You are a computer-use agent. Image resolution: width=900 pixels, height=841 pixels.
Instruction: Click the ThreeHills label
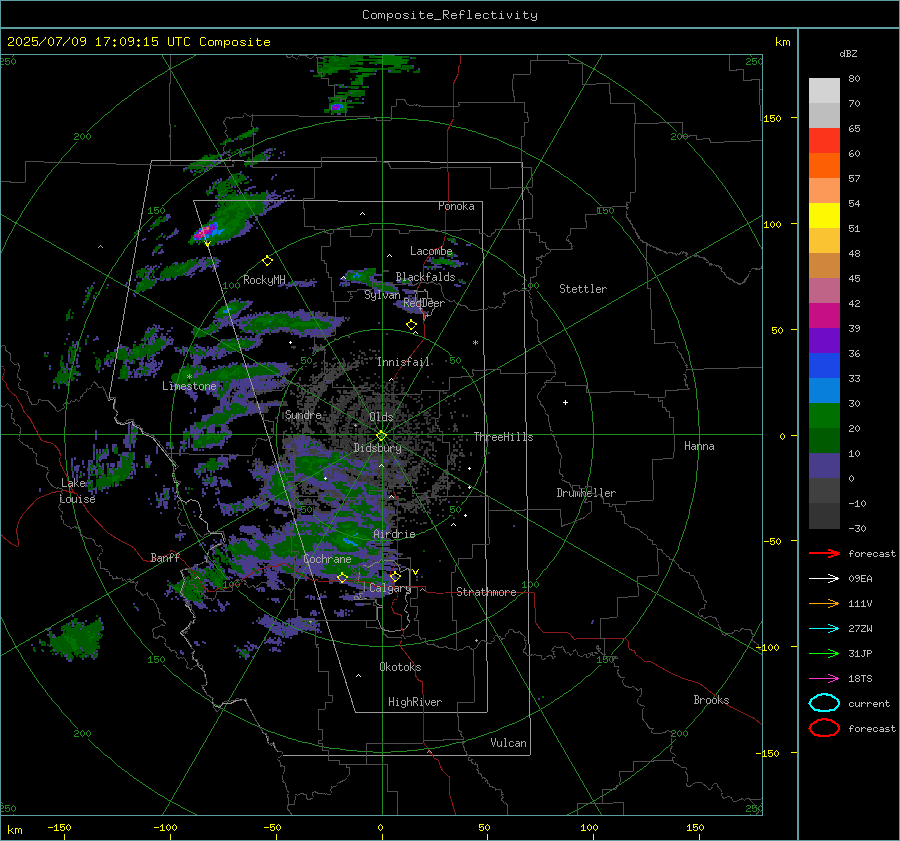tap(503, 437)
